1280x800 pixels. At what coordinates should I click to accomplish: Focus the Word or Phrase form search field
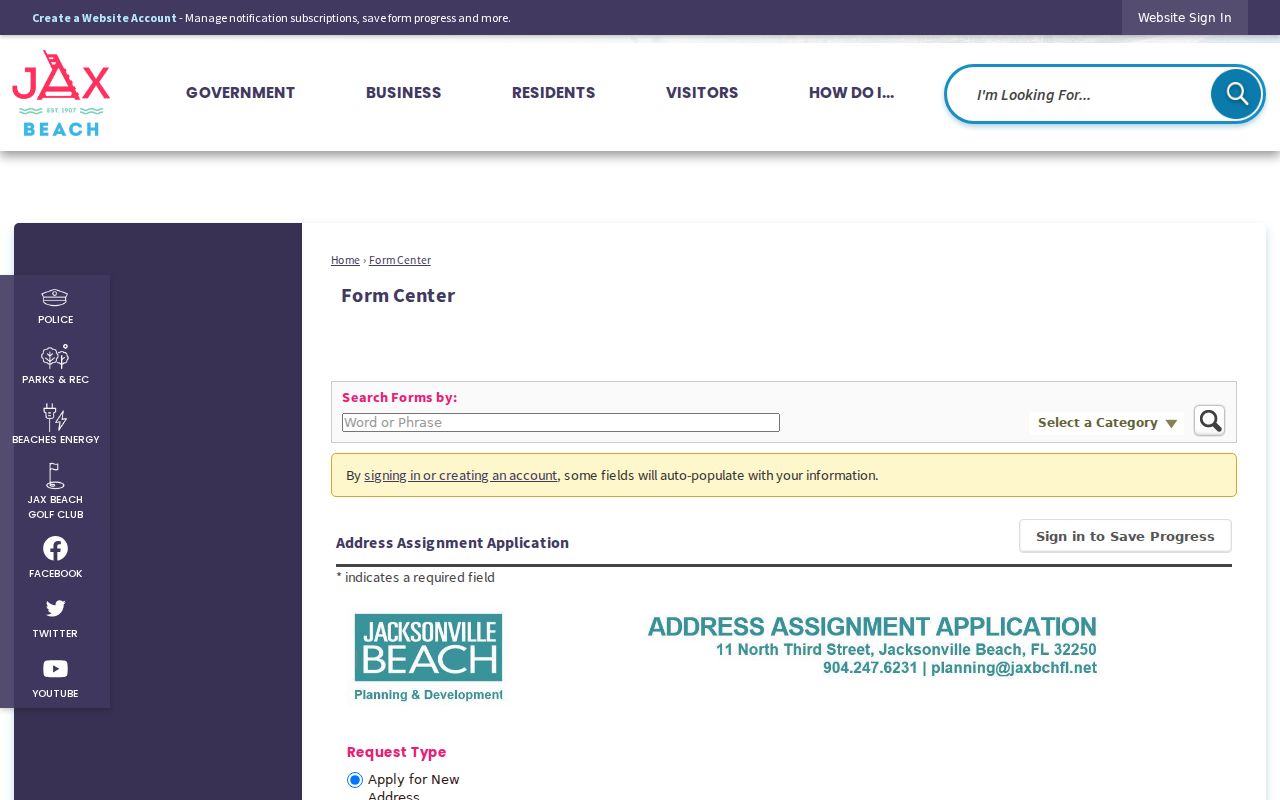pos(560,423)
